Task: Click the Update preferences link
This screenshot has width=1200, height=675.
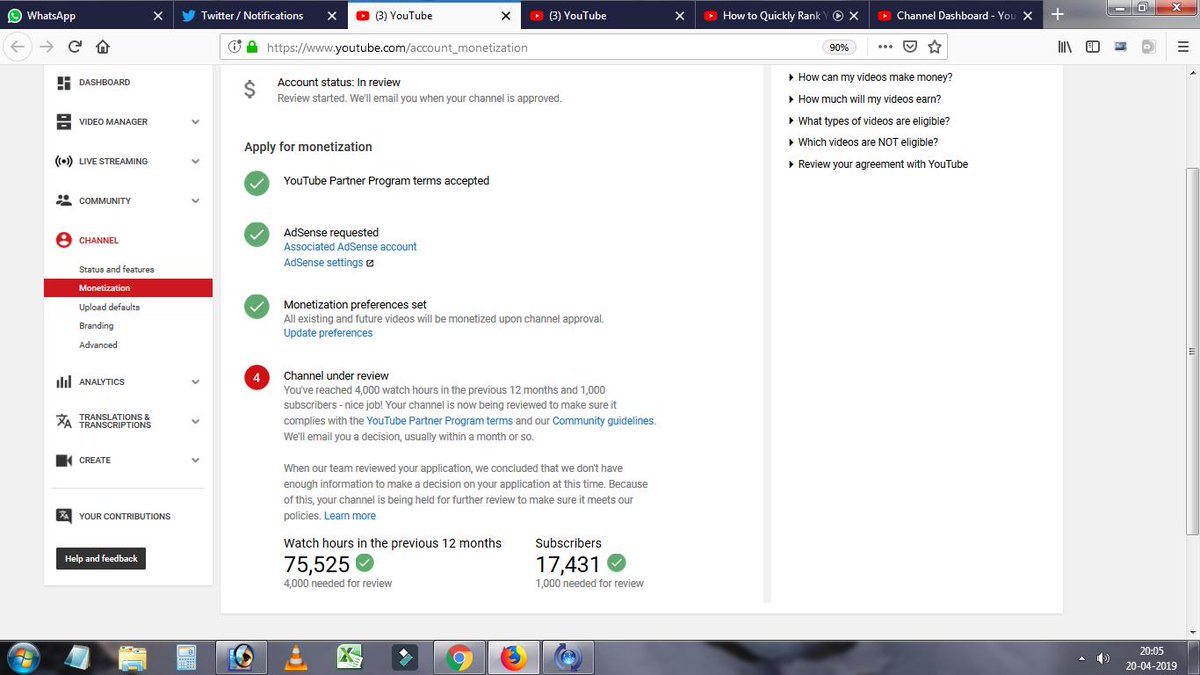Action: (x=328, y=333)
